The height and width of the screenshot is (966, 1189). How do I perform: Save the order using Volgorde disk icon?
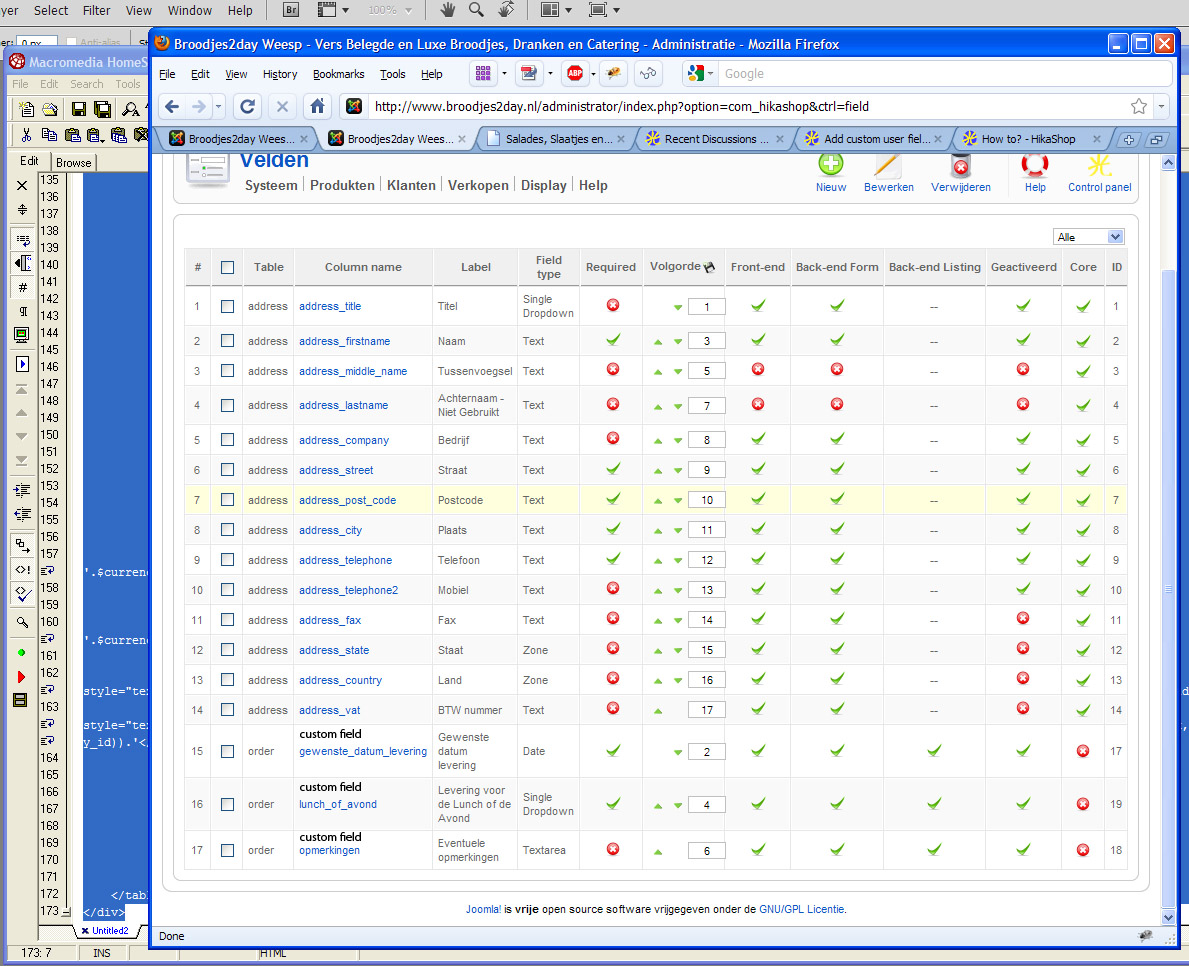coord(710,267)
